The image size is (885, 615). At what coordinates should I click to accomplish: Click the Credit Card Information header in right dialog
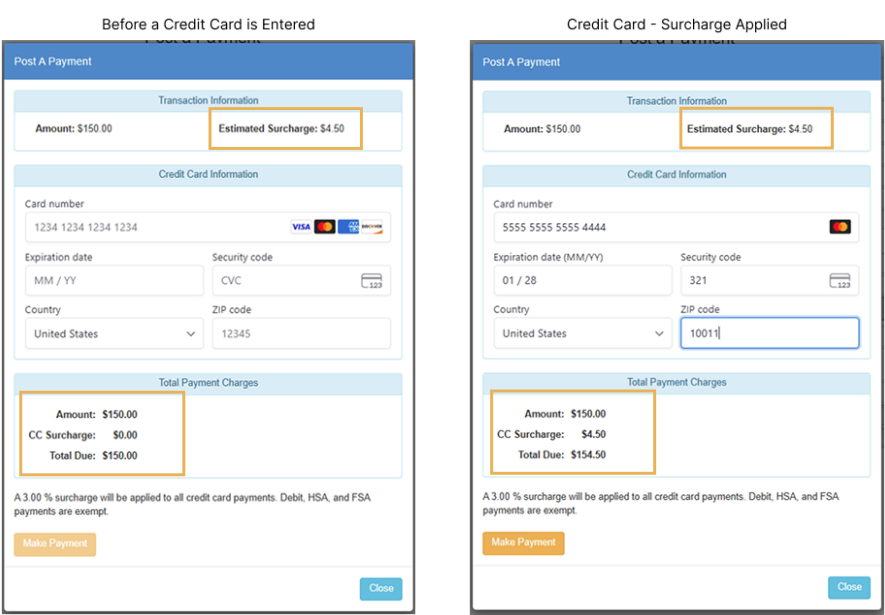pos(677,175)
